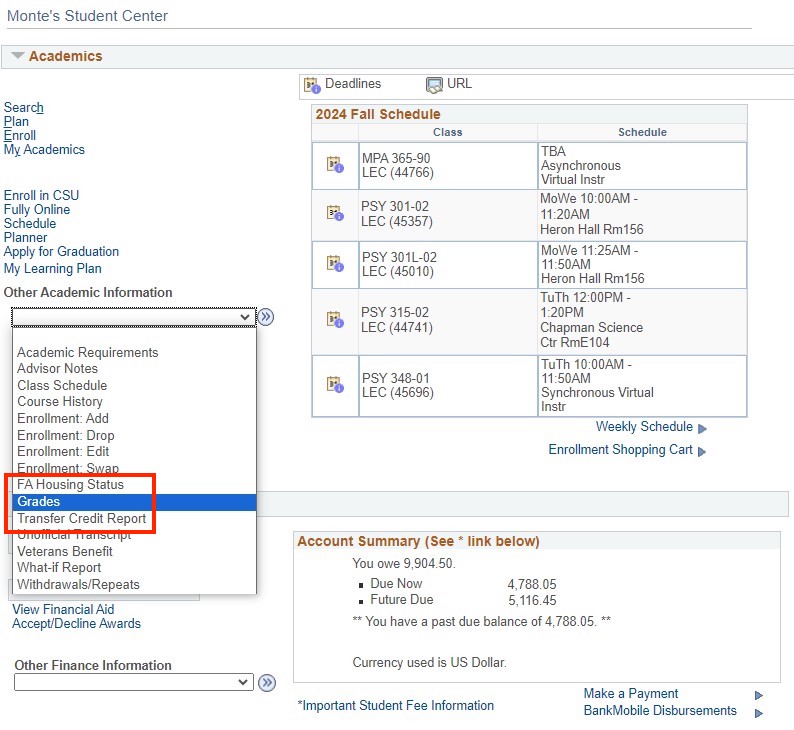Open the Other Academic Information dropdown
794x730 pixels.
(134, 317)
